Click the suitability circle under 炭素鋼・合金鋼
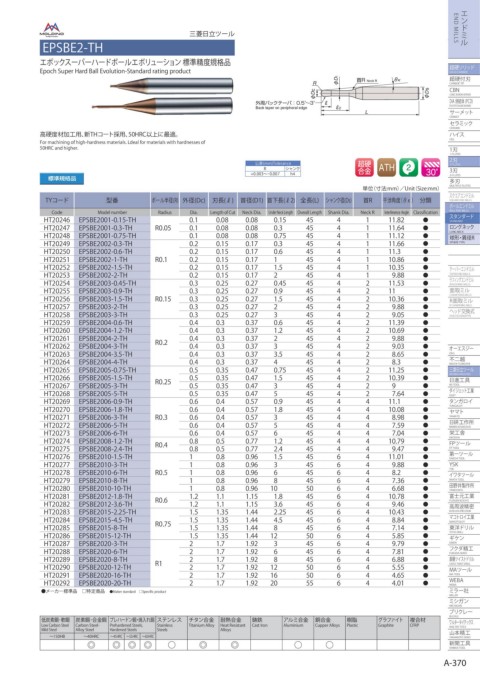480x677 pixels. pos(91,645)
